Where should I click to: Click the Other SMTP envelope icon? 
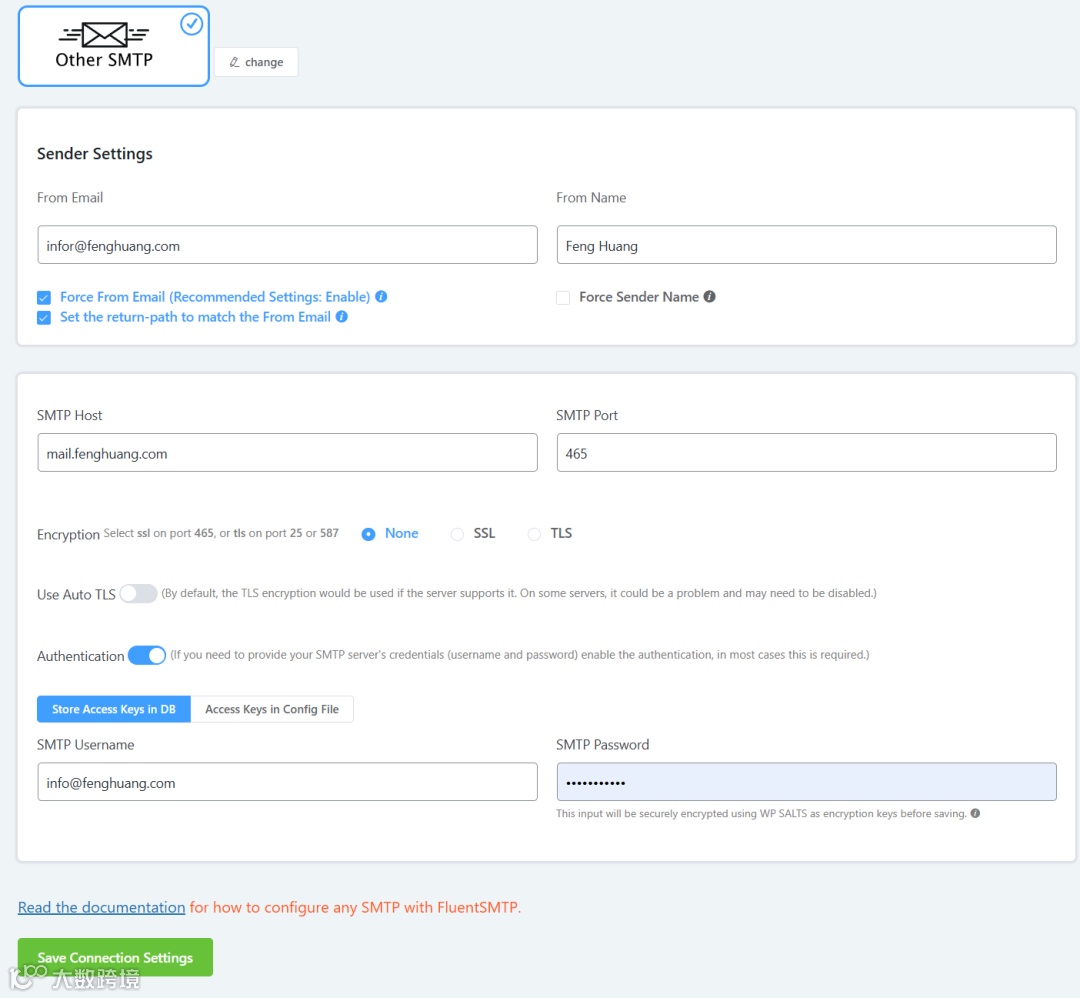[x=104, y=36]
